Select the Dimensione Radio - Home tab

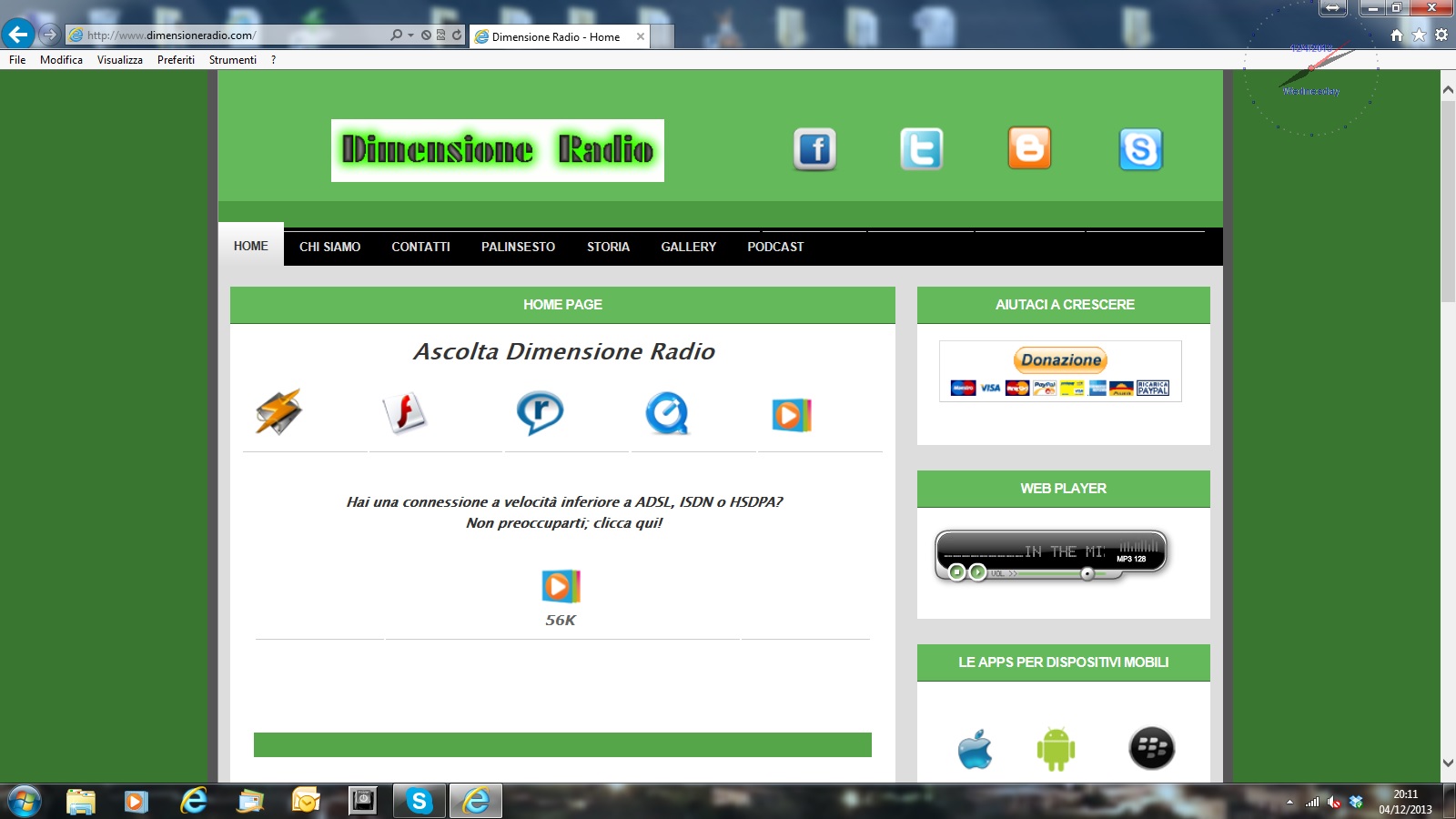pos(555,36)
